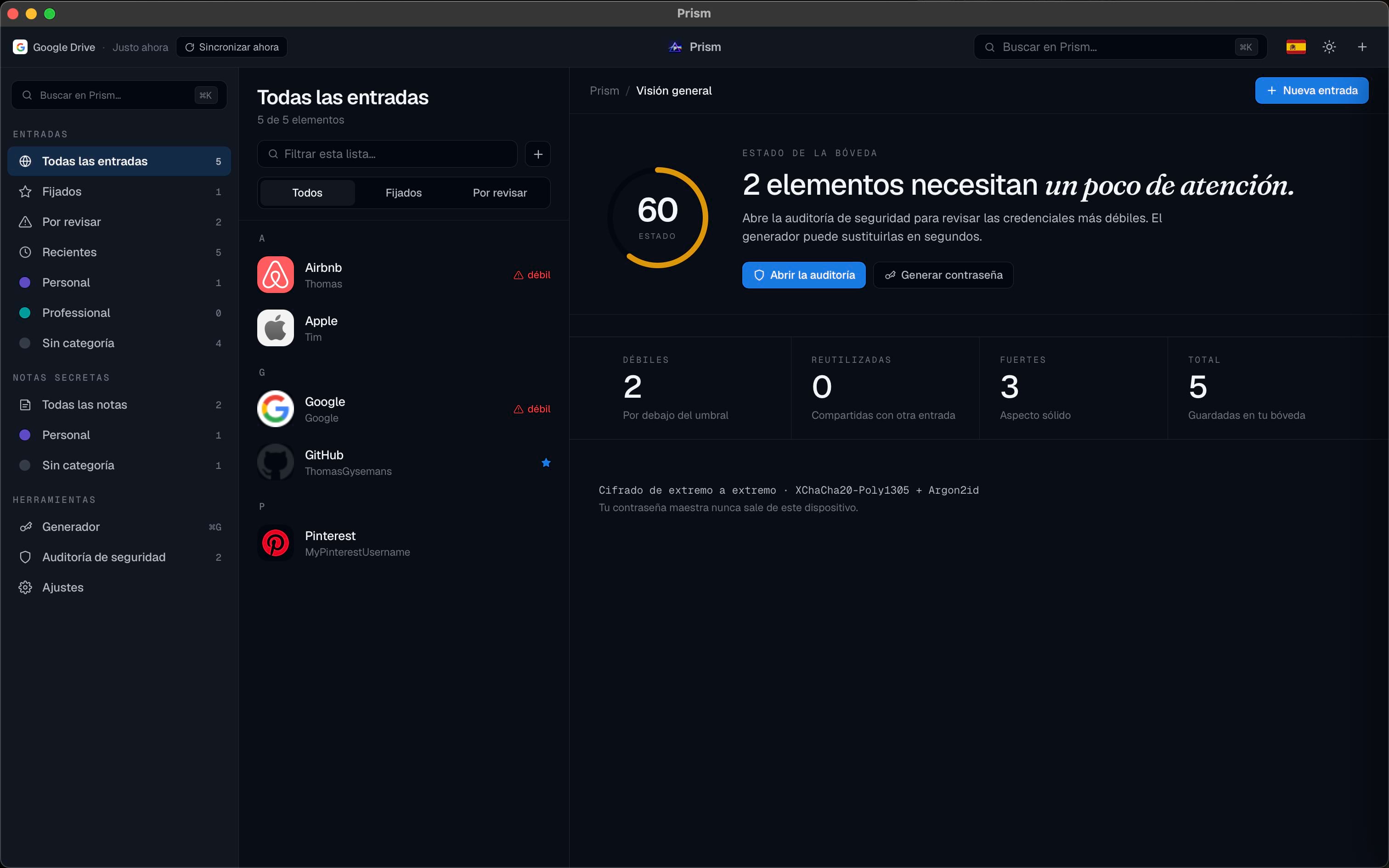Open the Apple entry icon

(276, 328)
